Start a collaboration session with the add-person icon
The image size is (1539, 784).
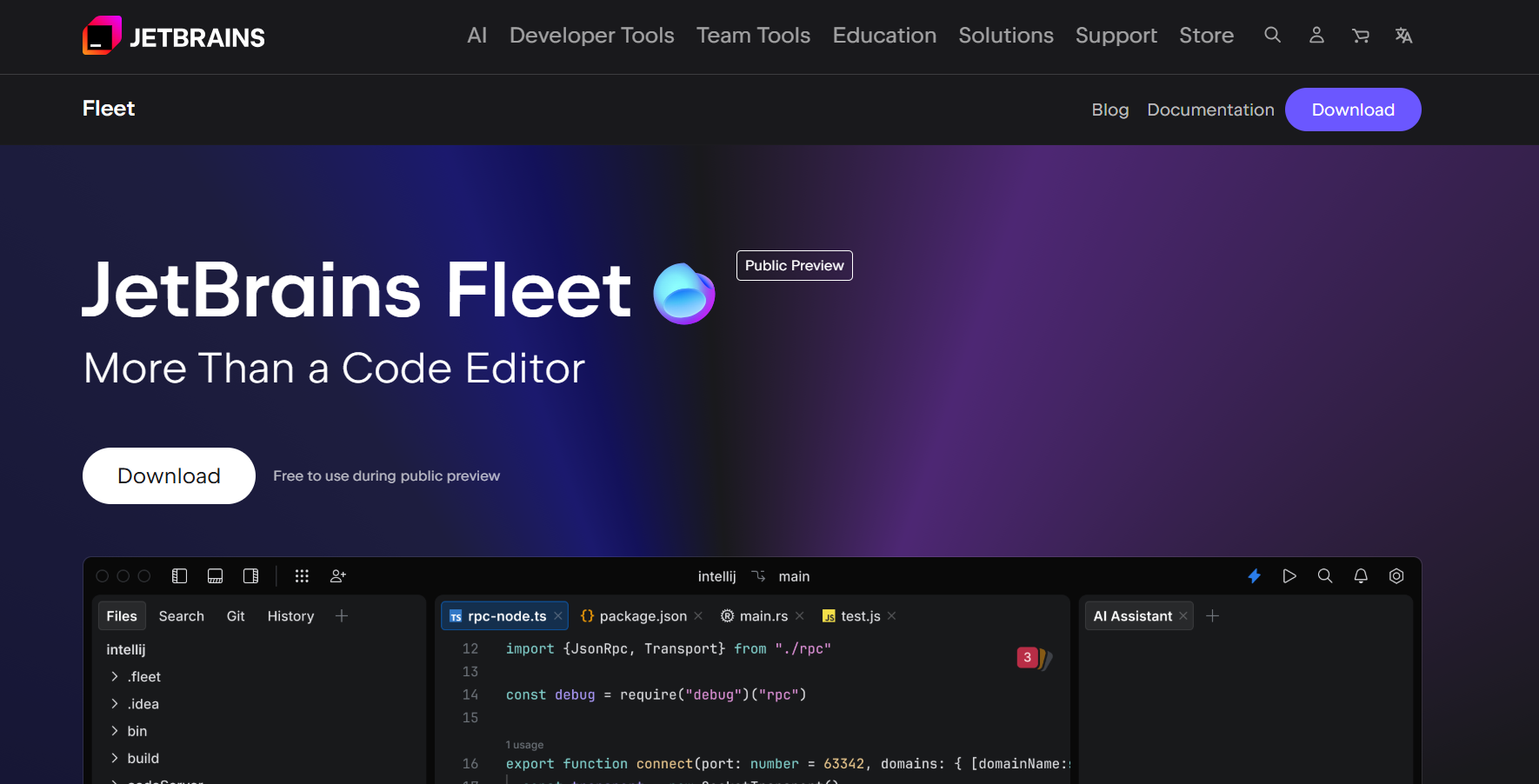point(338,575)
